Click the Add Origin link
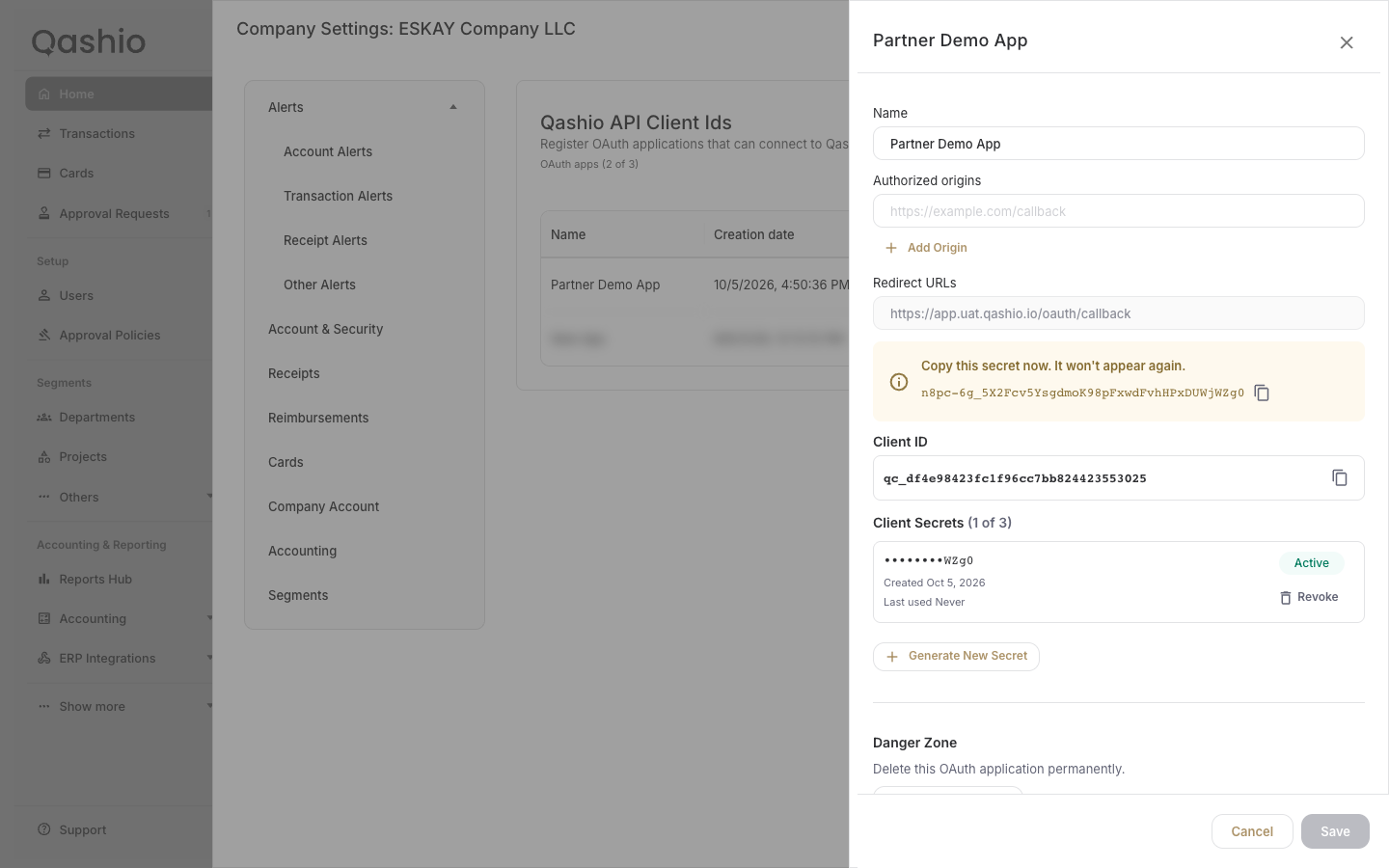Image resolution: width=1389 pixels, height=868 pixels. (926, 248)
